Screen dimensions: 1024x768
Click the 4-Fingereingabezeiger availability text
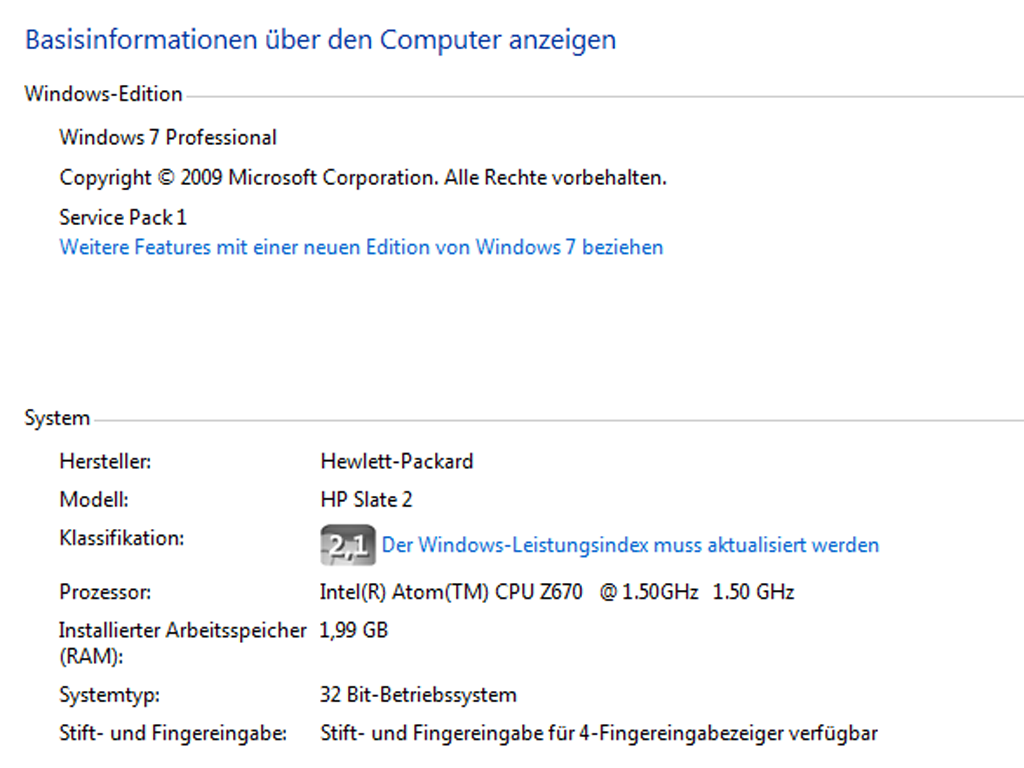click(599, 733)
